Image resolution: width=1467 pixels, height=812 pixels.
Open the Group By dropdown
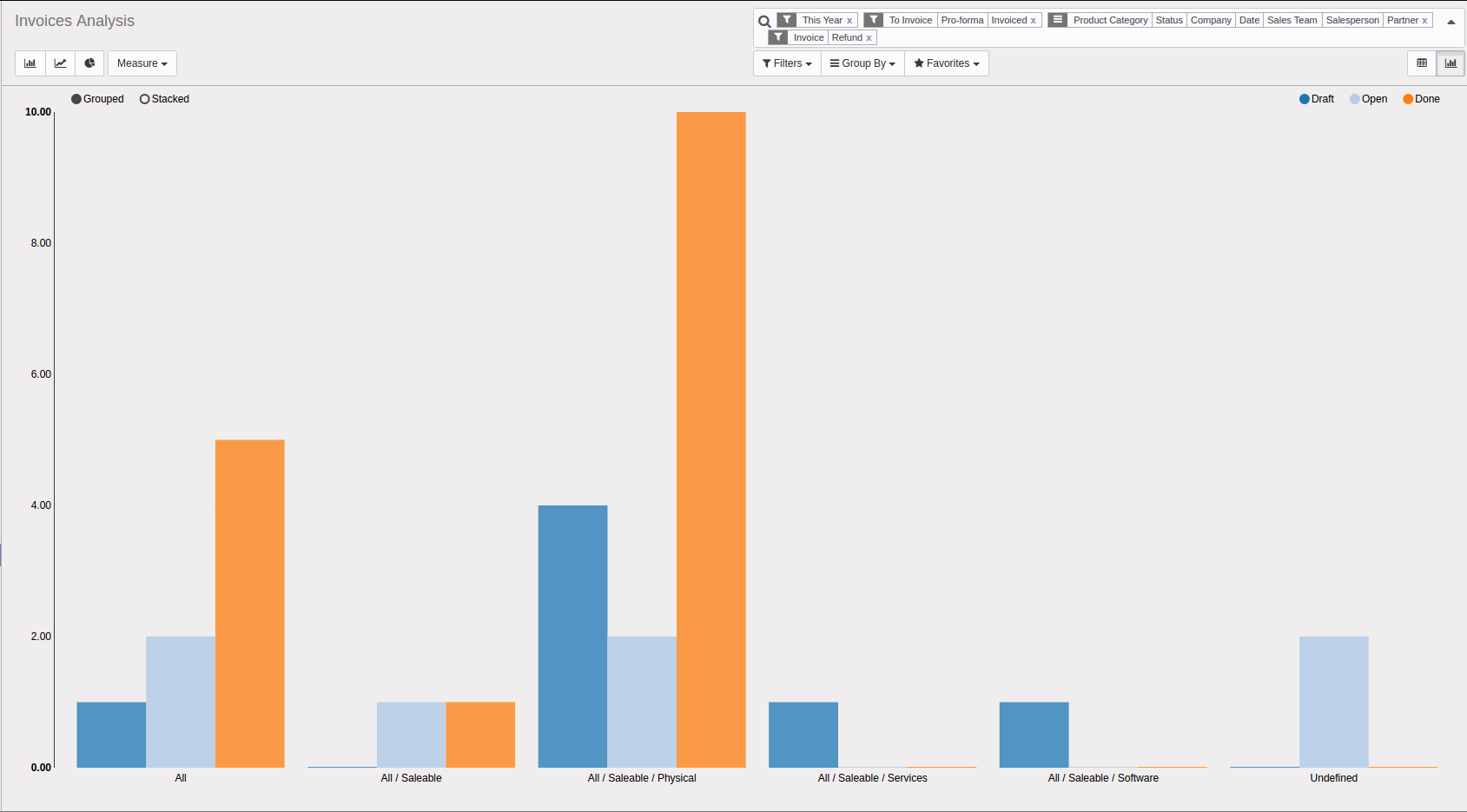862,63
